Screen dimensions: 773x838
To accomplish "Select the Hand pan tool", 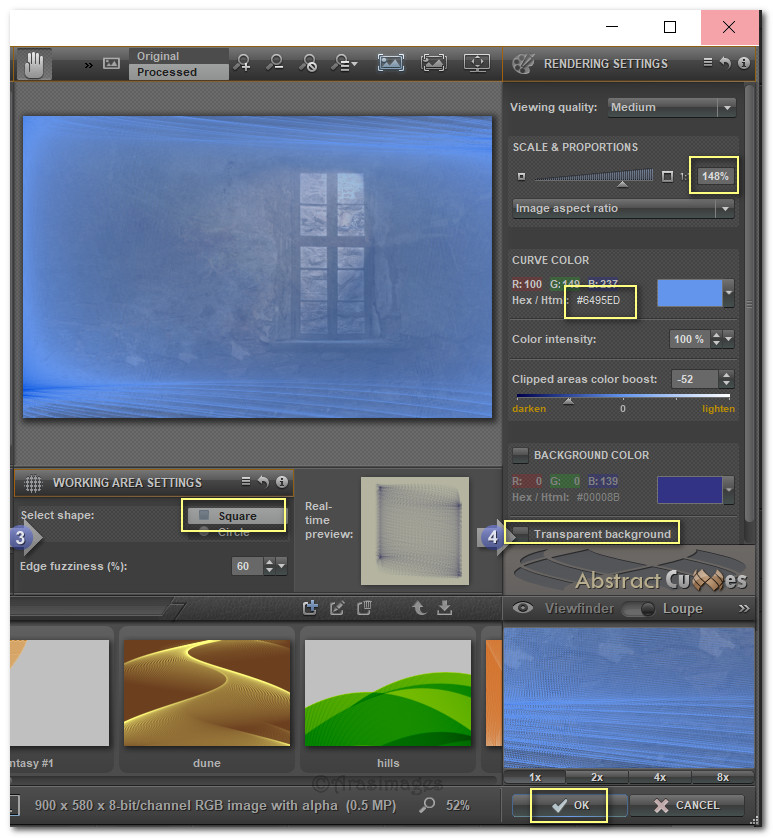I will coord(34,65).
